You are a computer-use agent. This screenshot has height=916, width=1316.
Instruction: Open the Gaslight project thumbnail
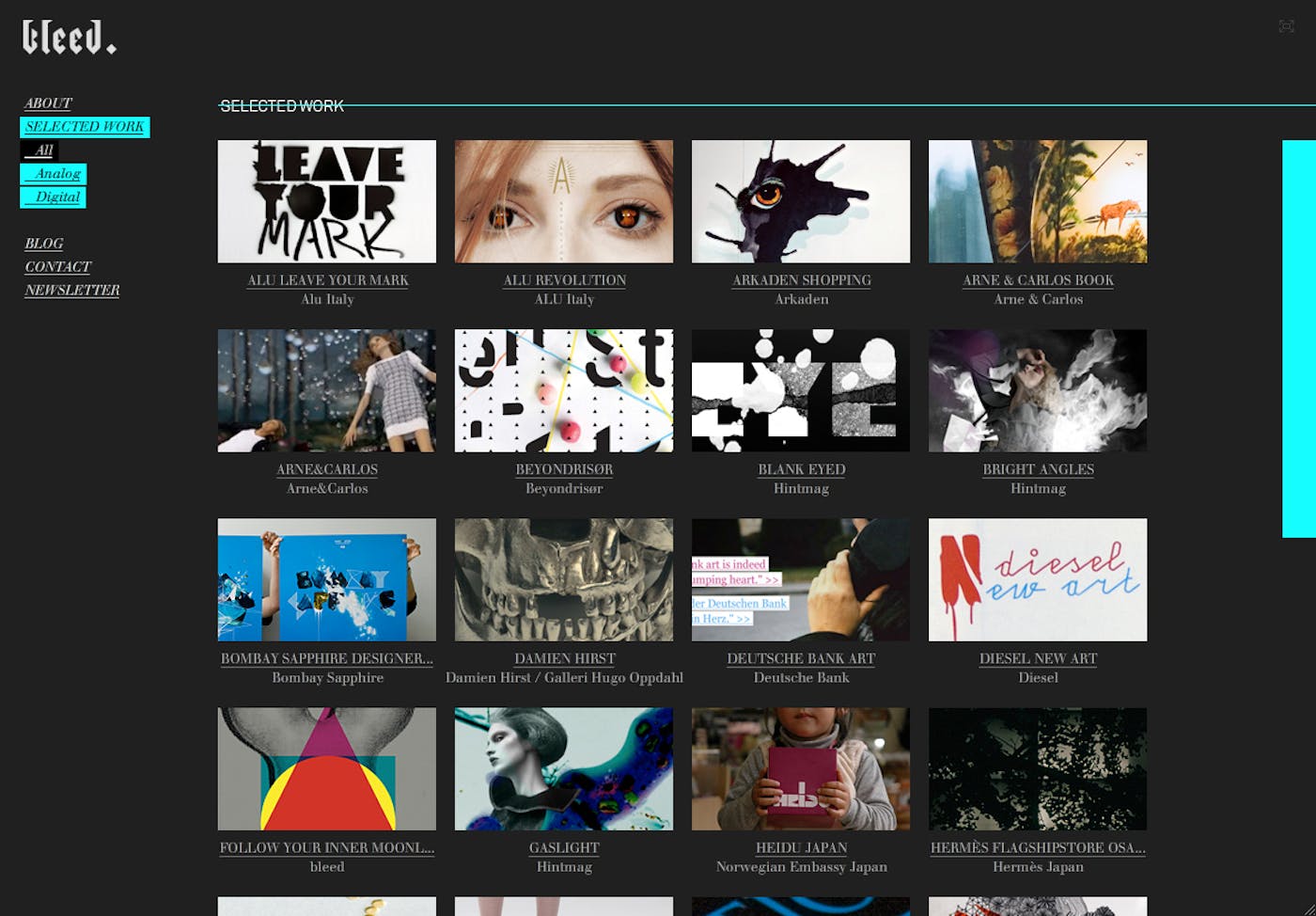pyautogui.click(x=564, y=769)
